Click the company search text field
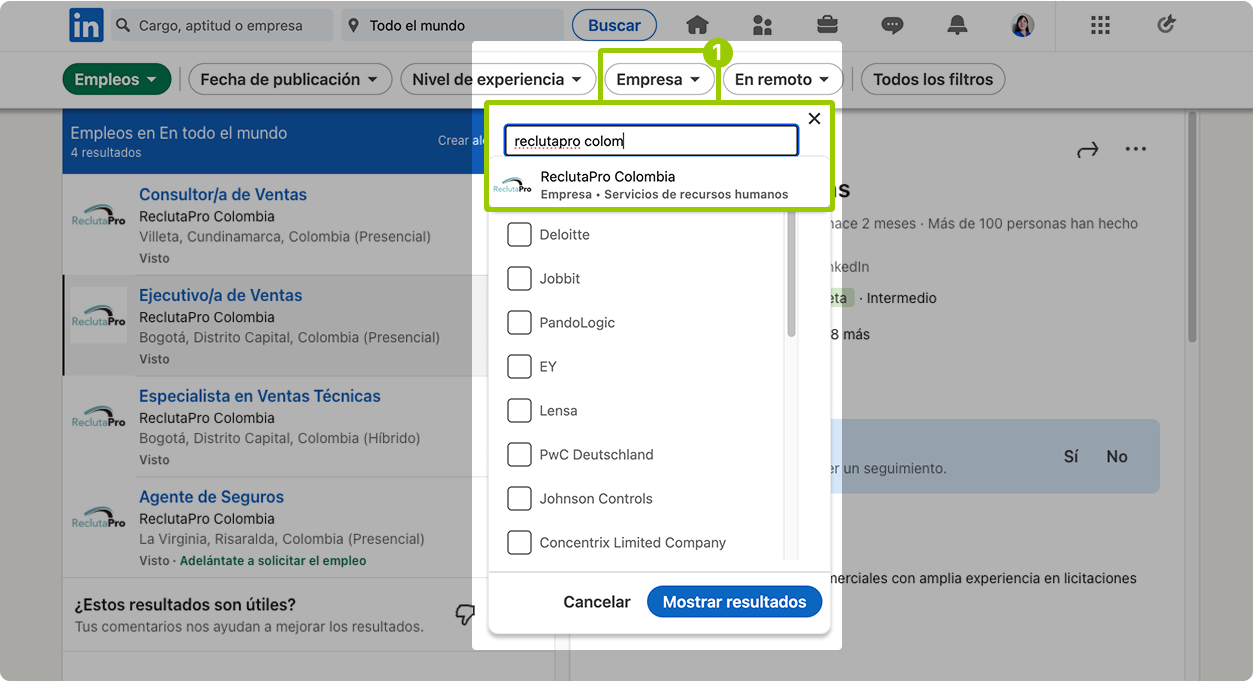This screenshot has width=1253, height=681. 650,141
